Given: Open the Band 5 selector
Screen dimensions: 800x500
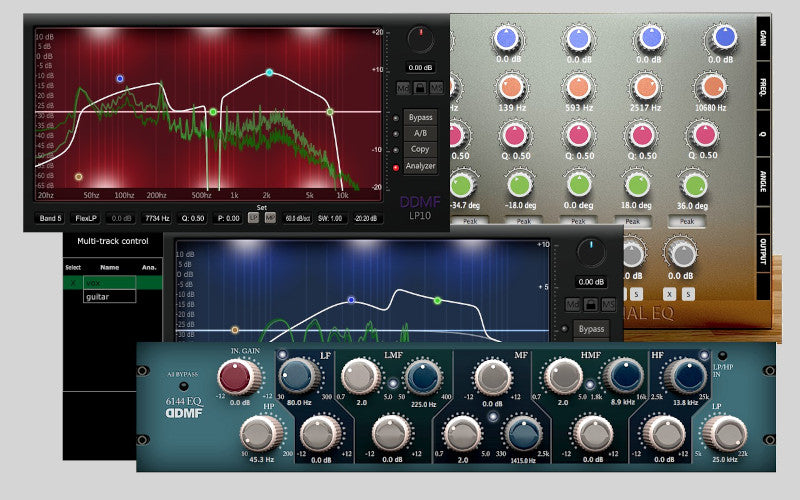Looking at the screenshot, I should [x=50, y=217].
